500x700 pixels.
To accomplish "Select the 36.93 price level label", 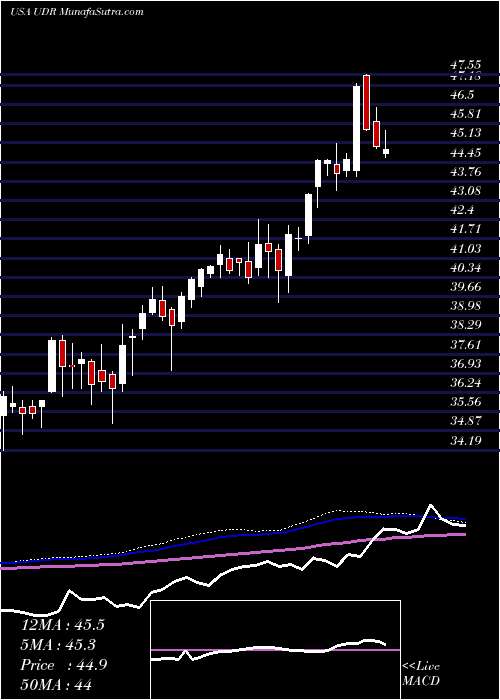I will pos(466,364).
